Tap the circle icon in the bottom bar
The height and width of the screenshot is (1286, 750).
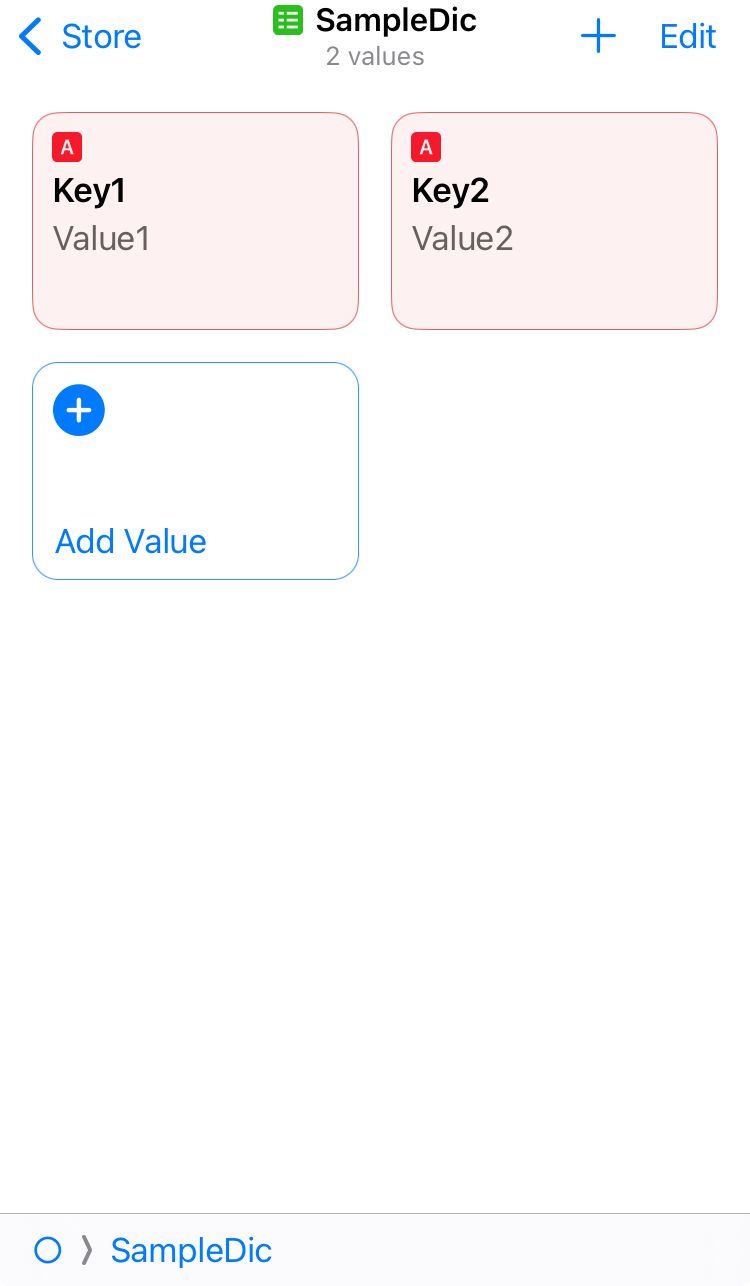47,1250
